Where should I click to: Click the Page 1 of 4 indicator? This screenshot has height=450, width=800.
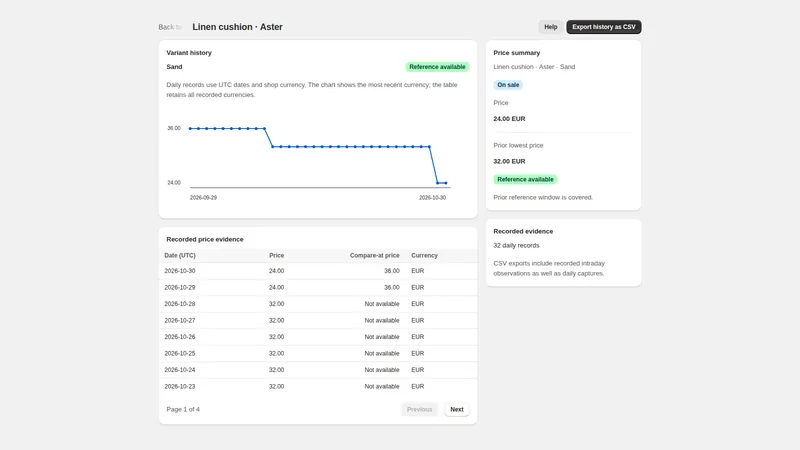[x=183, y=409]
